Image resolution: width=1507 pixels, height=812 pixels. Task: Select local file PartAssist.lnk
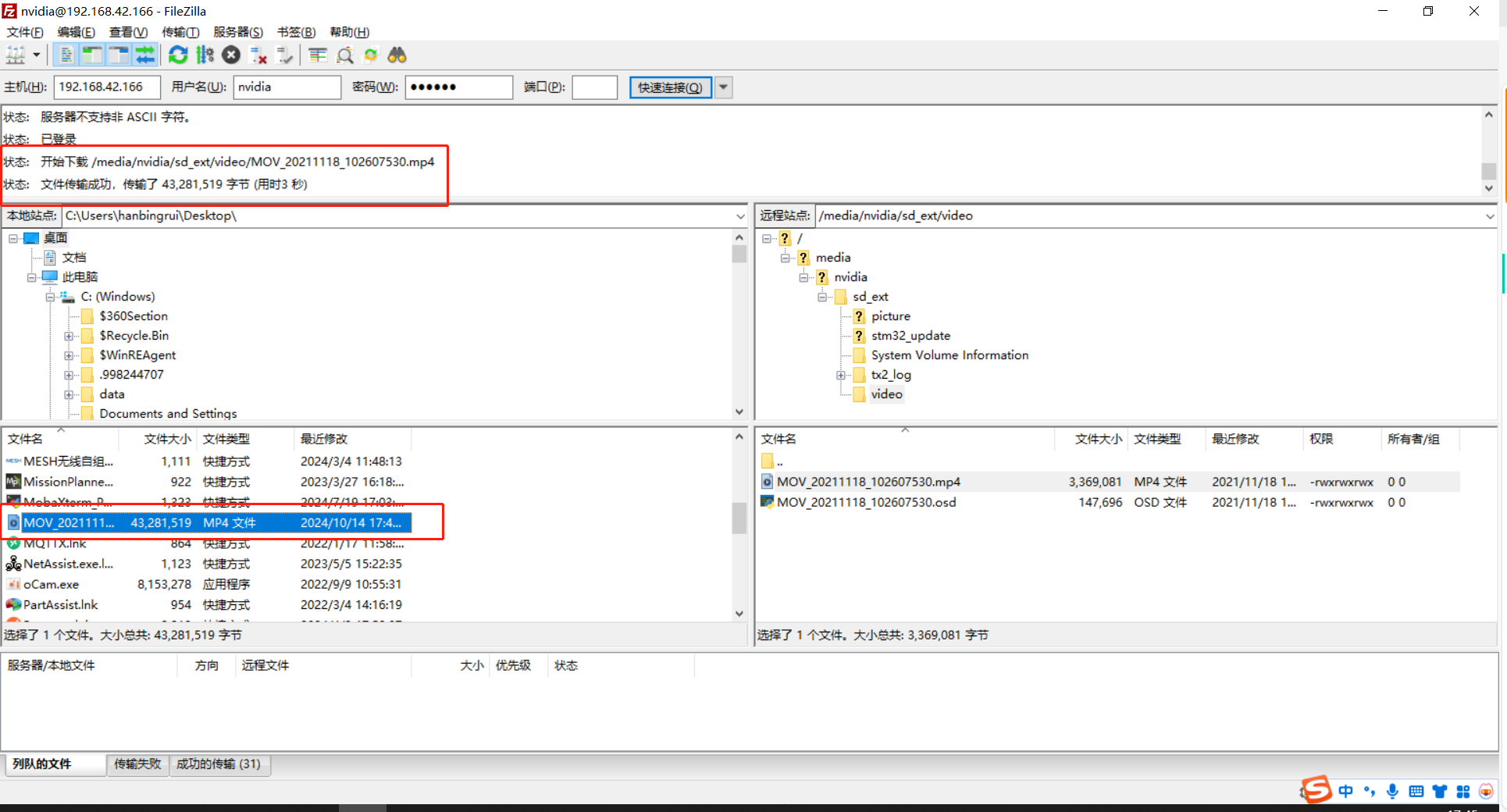pos(208,604)
